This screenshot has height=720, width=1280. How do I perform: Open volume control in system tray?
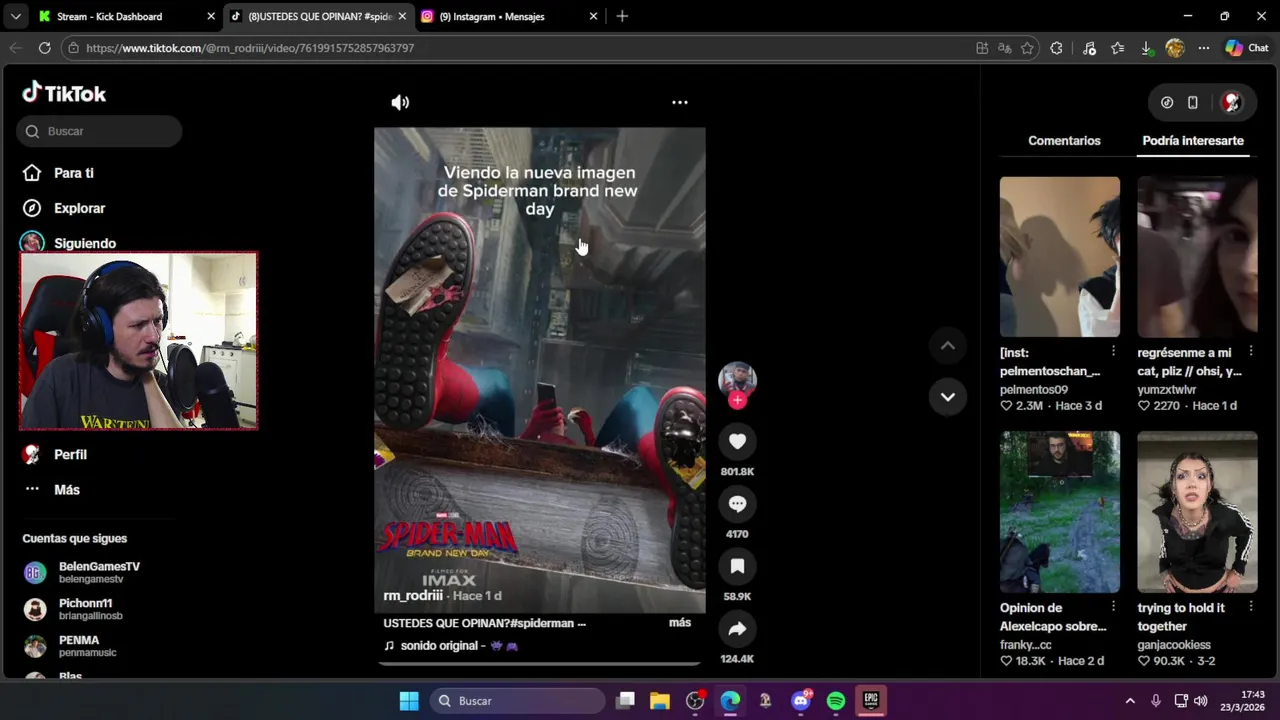1201,701
